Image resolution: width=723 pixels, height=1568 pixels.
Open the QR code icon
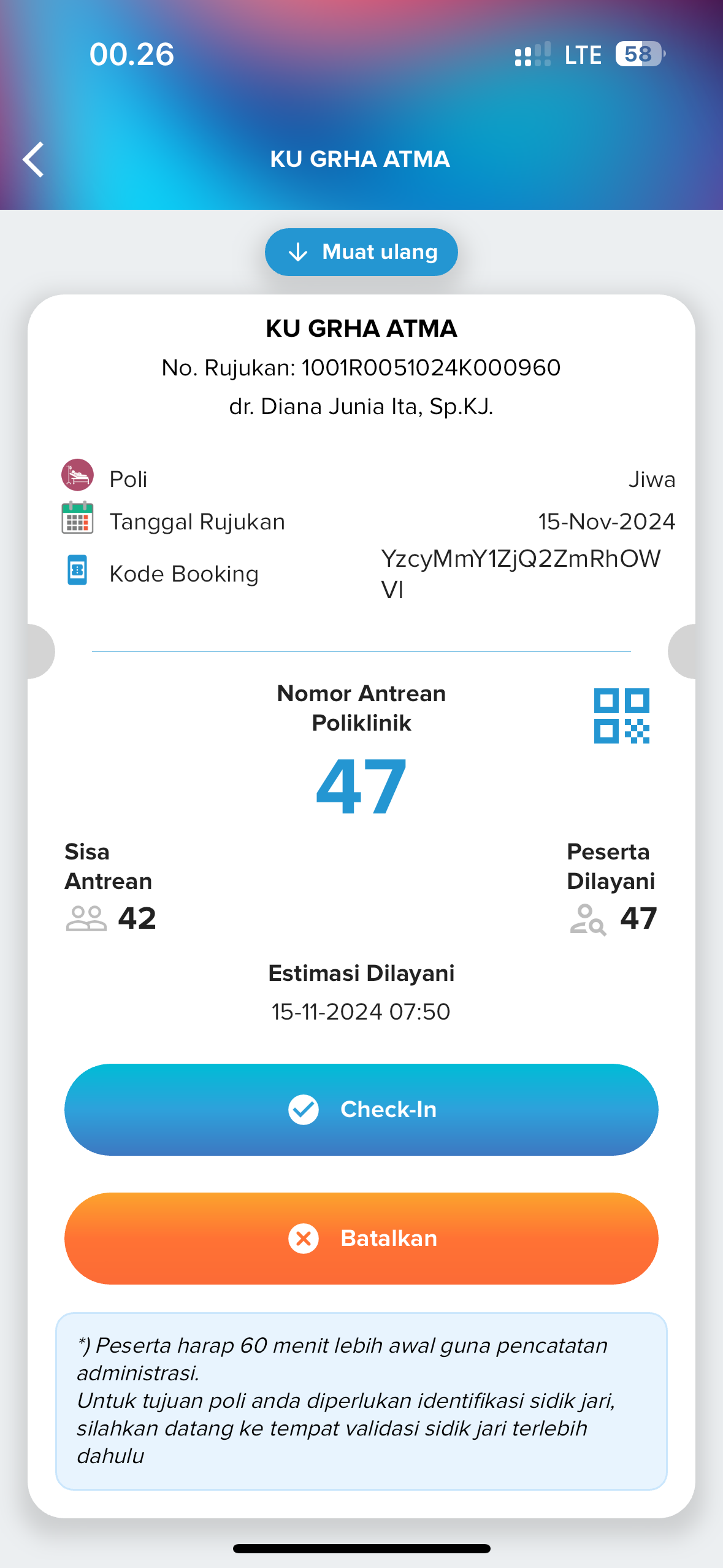coord(621,715)
